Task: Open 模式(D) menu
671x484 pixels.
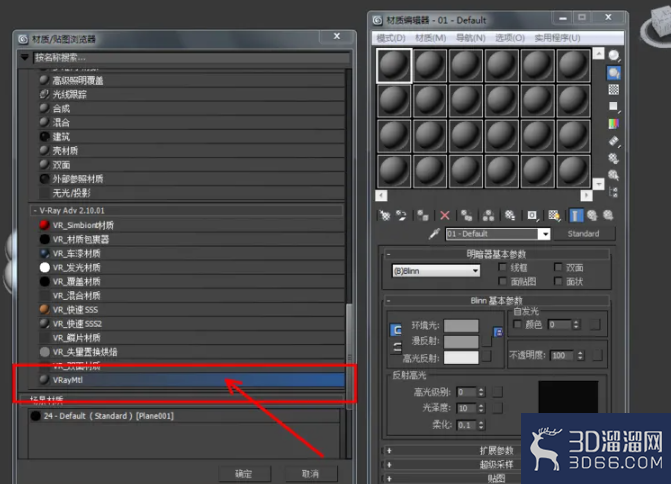Action: point(391,38)
